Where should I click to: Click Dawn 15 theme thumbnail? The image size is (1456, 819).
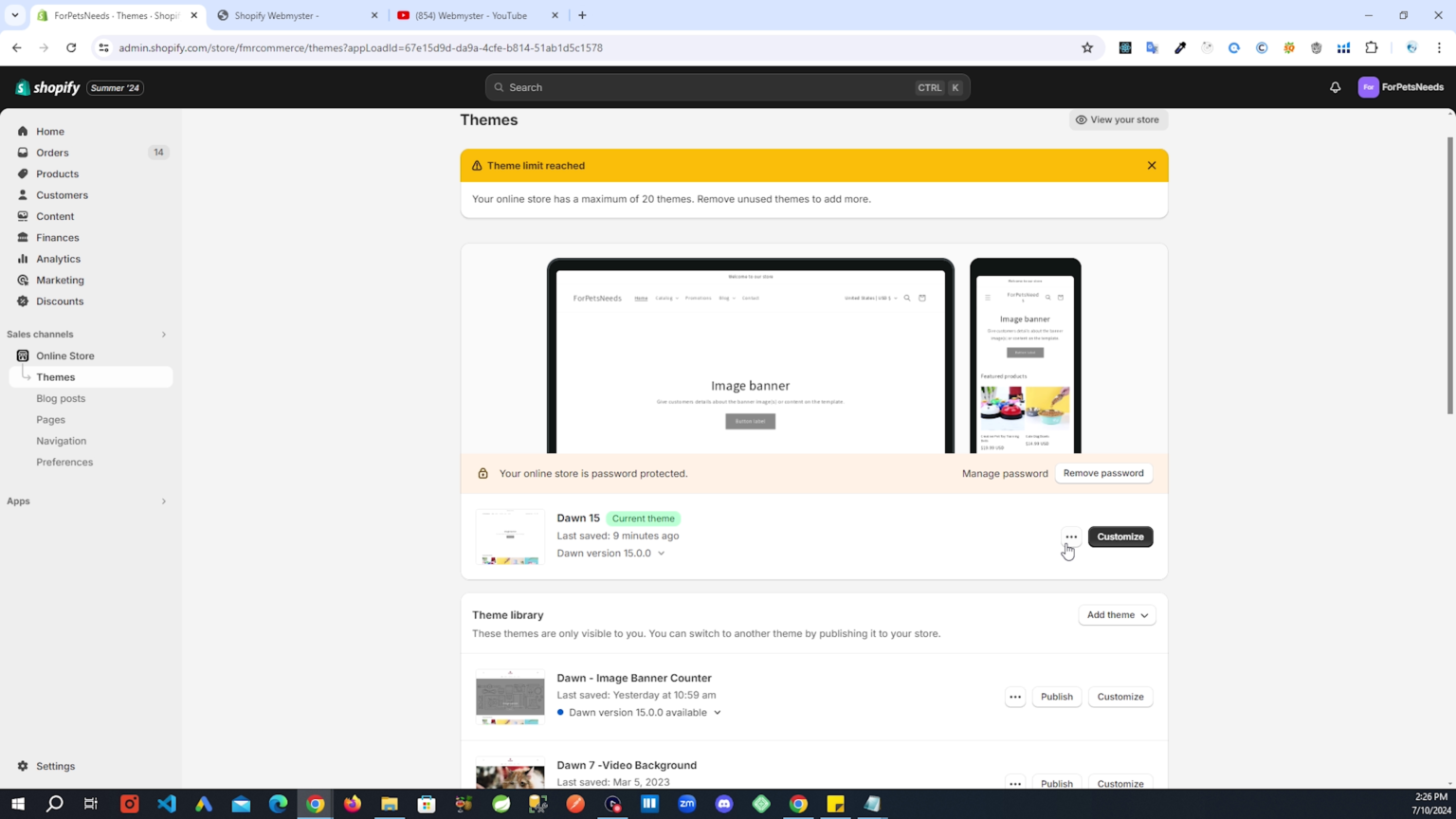(510, 537)
